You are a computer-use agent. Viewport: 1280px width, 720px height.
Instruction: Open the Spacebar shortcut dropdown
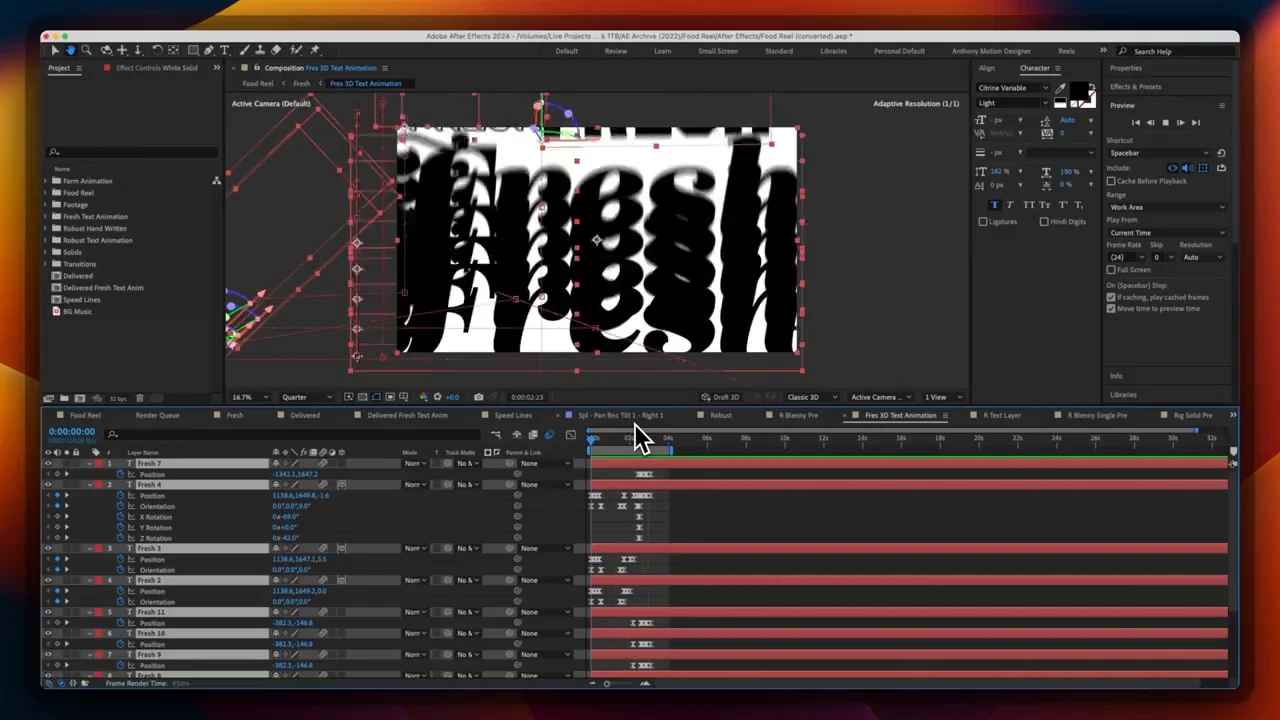[x=1160, y=153]
